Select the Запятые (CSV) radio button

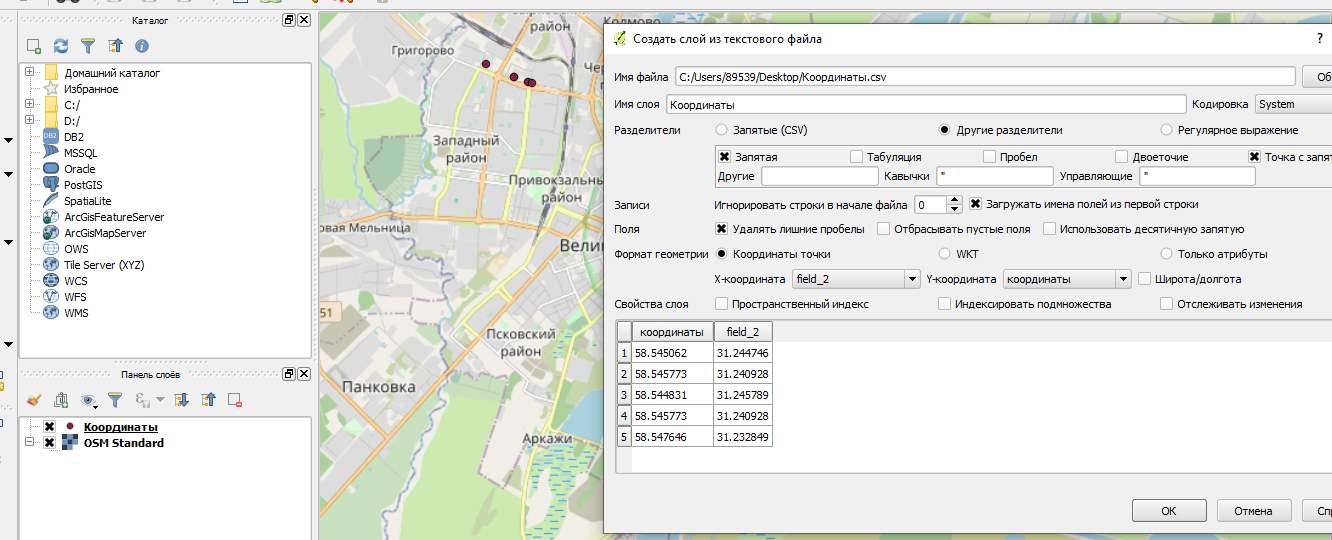coord(722,130)
